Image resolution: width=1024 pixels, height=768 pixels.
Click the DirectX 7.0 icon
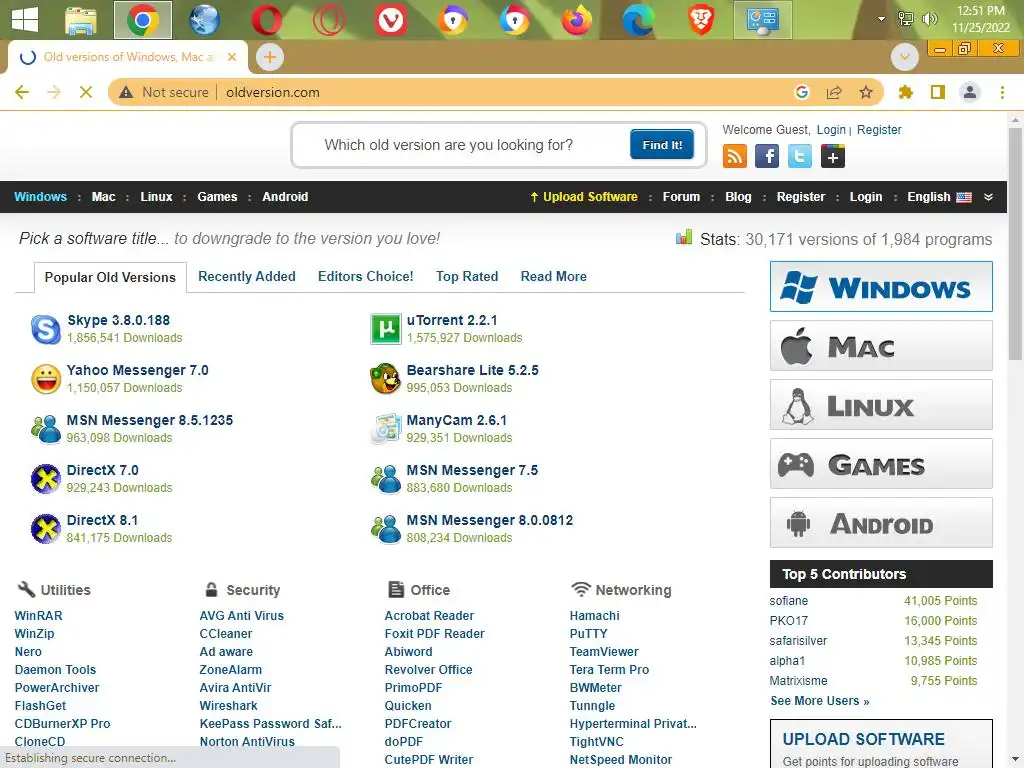click(46, 479)
